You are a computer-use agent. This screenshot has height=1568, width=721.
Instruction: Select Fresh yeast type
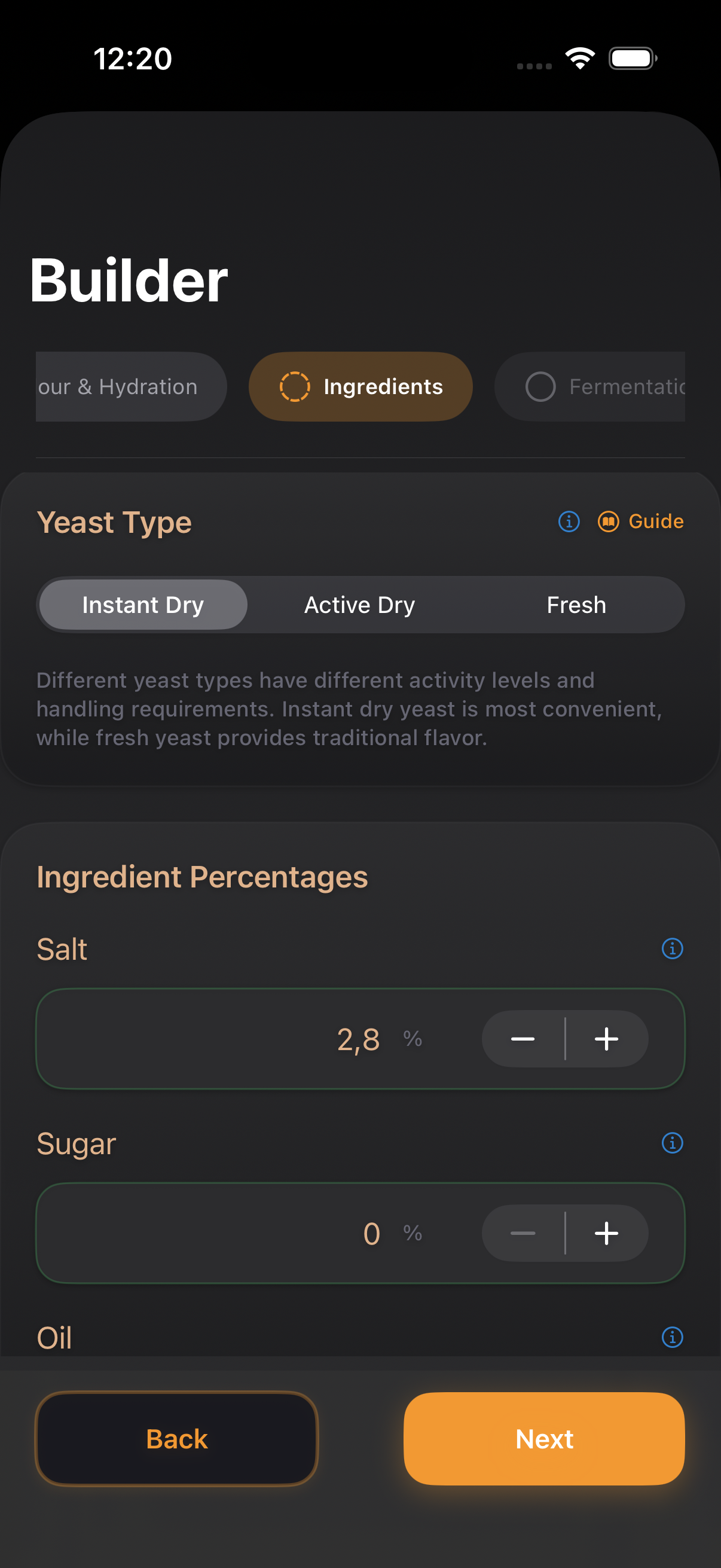tap(576, 605)
